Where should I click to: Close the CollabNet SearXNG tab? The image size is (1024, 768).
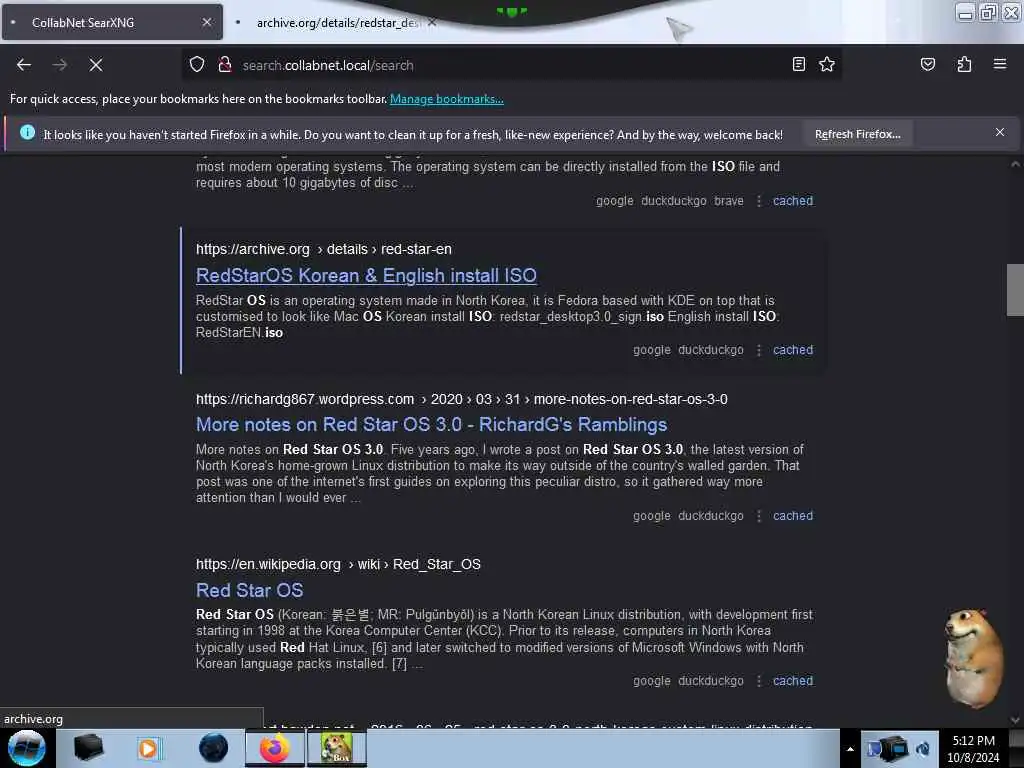coord(206,22)
